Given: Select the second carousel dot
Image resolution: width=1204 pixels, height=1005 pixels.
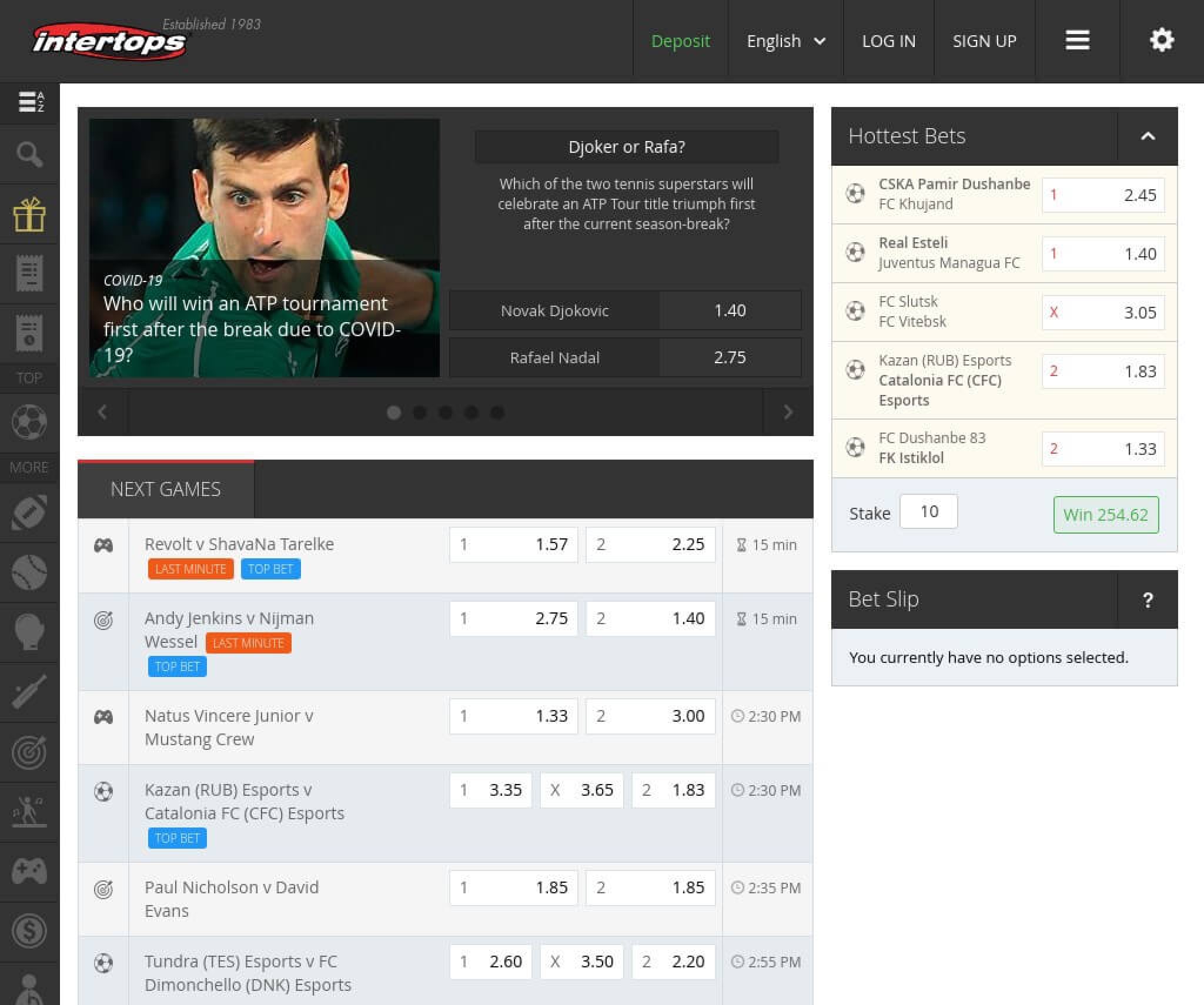Looking at the screenshot, I should pos(420,413).
